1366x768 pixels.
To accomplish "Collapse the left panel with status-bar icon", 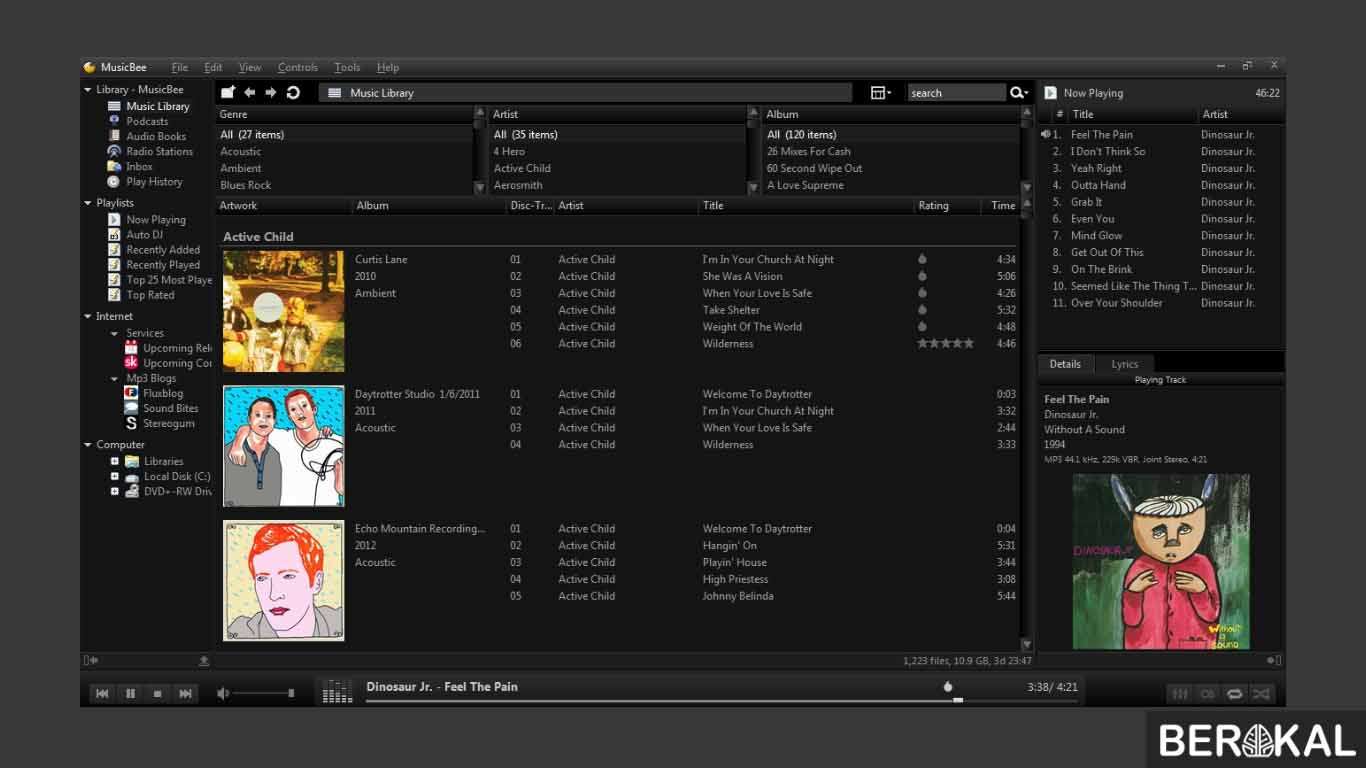I will [x=90, y=660].
